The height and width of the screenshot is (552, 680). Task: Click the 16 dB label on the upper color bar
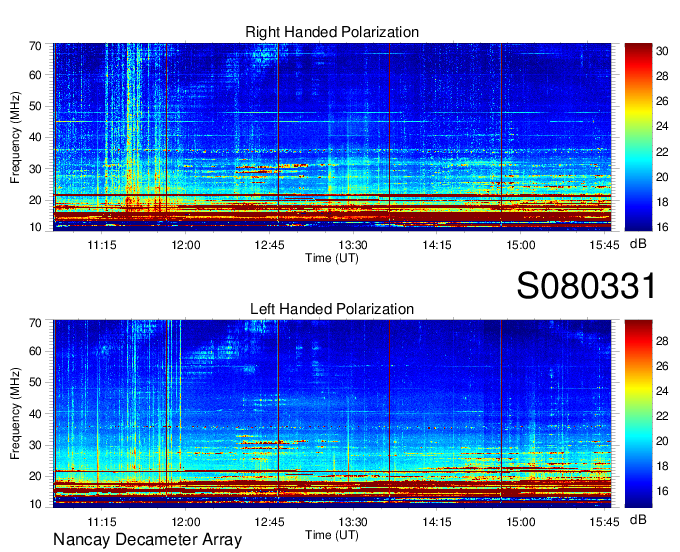pos(662,227)
